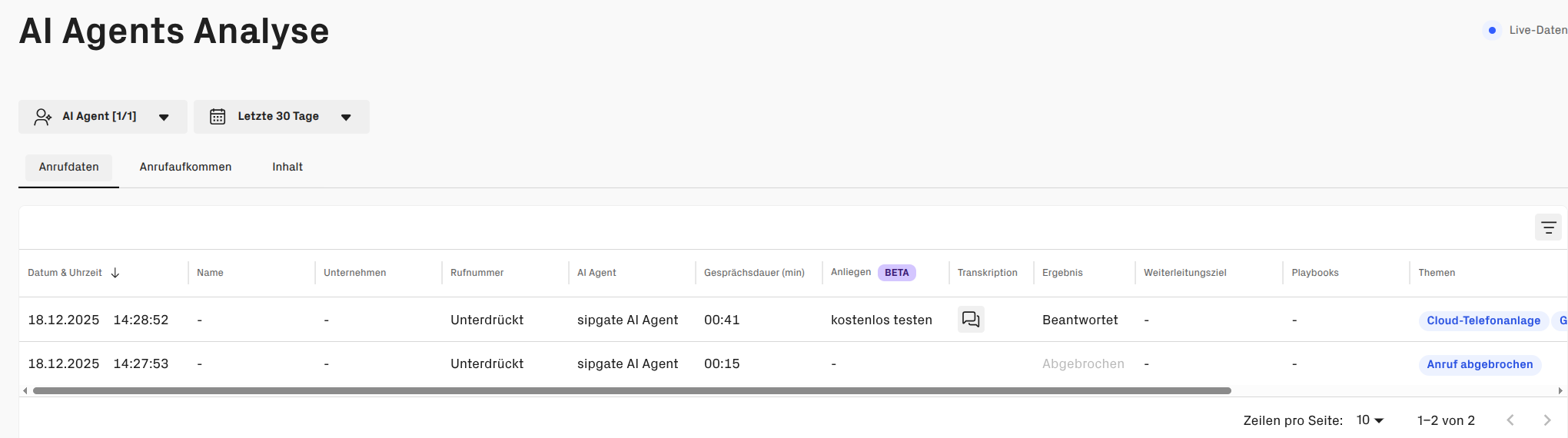Screen dimensions: 1568x438
Task: Click the blue Live-Daten indicator dot
Action: point(1492,31)
